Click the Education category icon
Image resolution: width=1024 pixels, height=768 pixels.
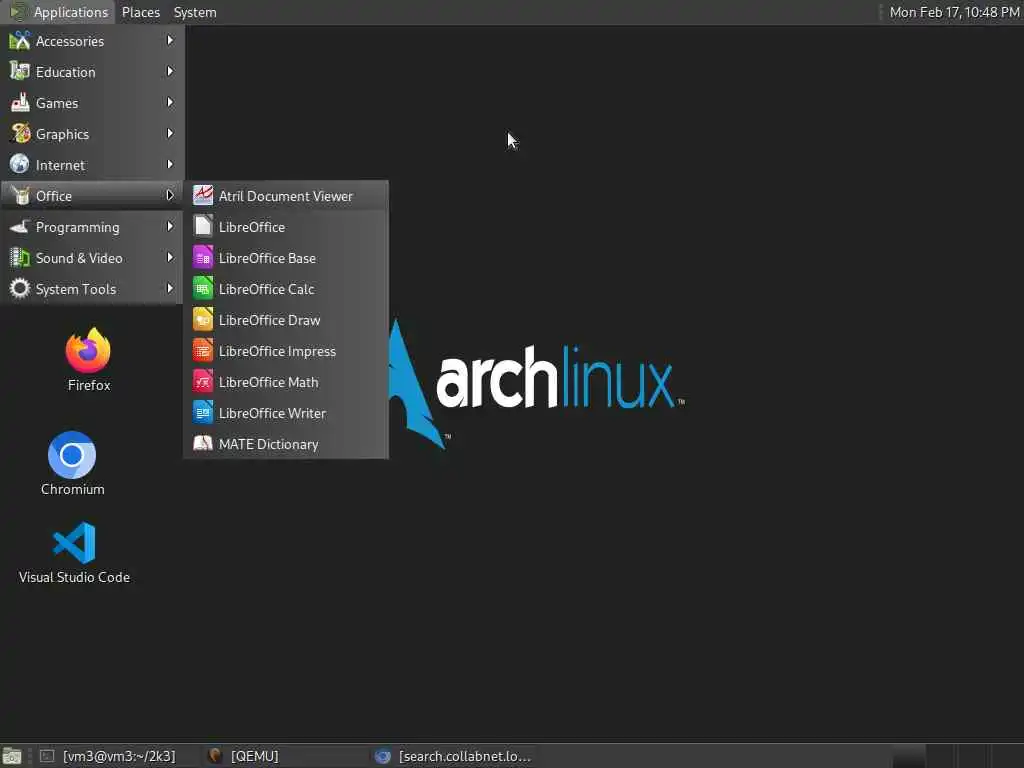[20, 71]
